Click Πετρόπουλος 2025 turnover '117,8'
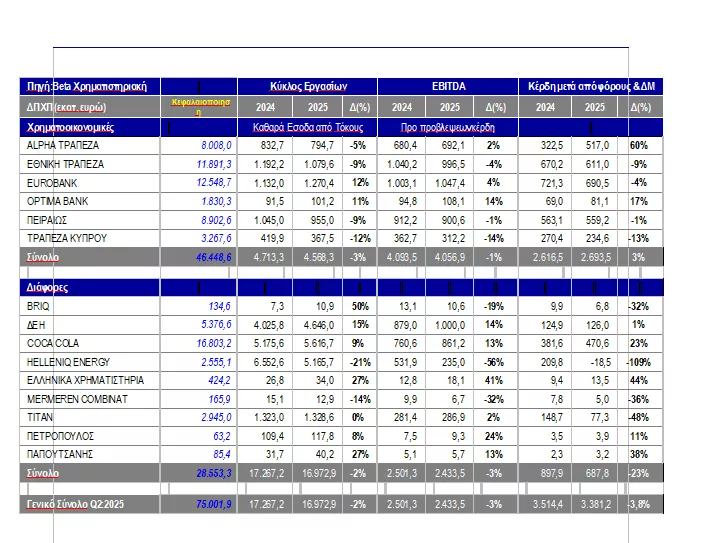This screenshot has width=703, height=543. click(322, 436)
